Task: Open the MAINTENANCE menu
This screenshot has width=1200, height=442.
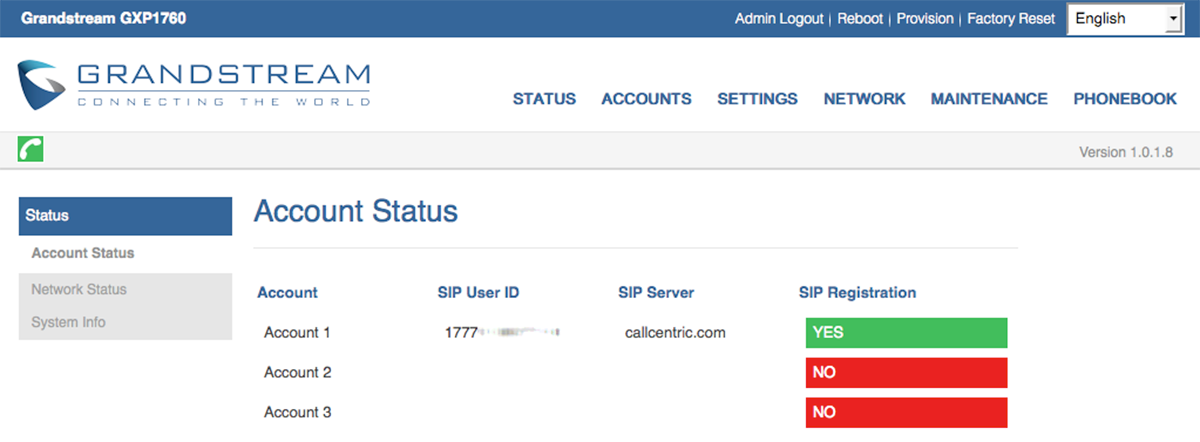Action: tap(989, 99)
